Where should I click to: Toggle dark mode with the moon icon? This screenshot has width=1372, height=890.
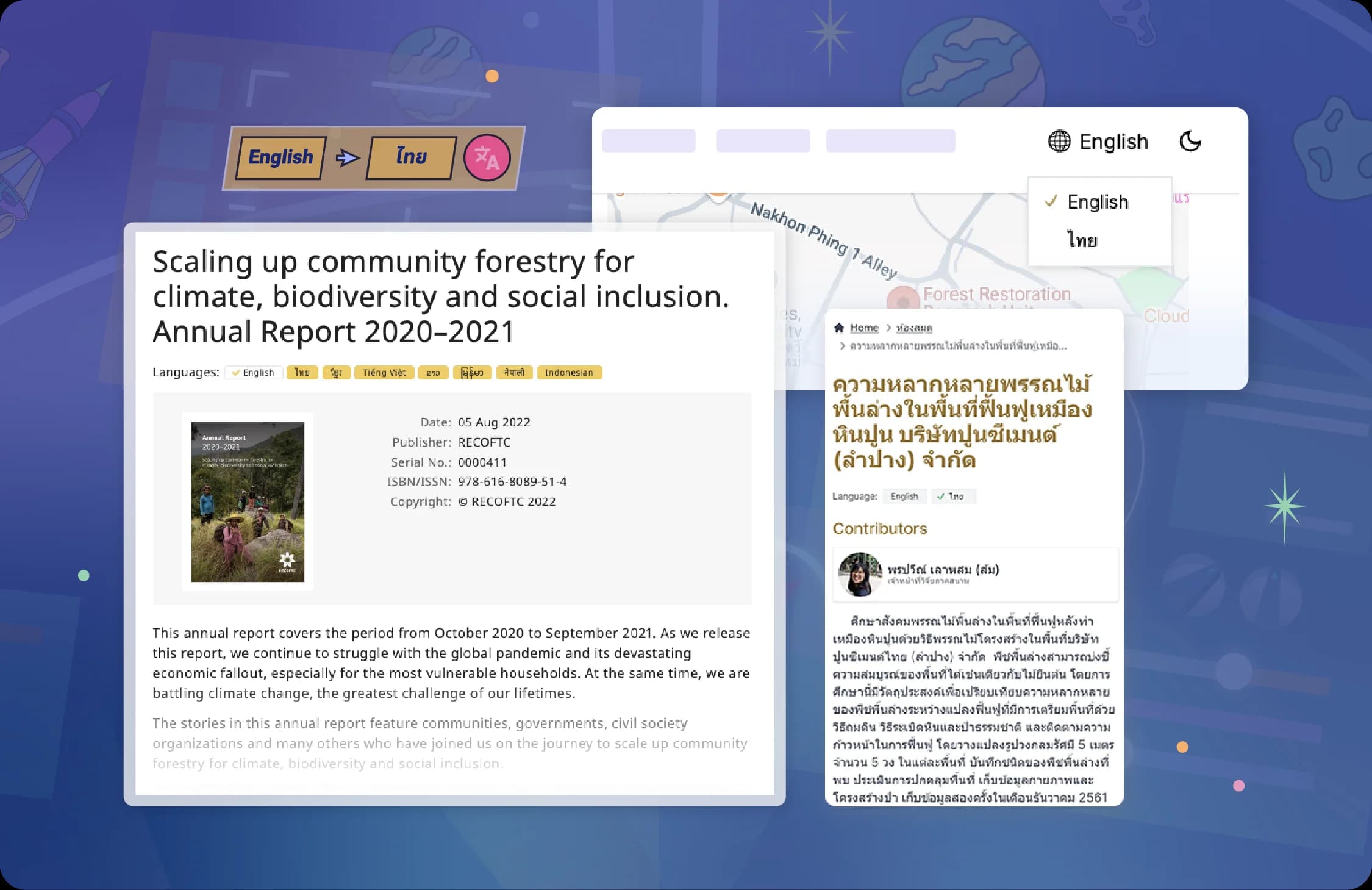1190,142
